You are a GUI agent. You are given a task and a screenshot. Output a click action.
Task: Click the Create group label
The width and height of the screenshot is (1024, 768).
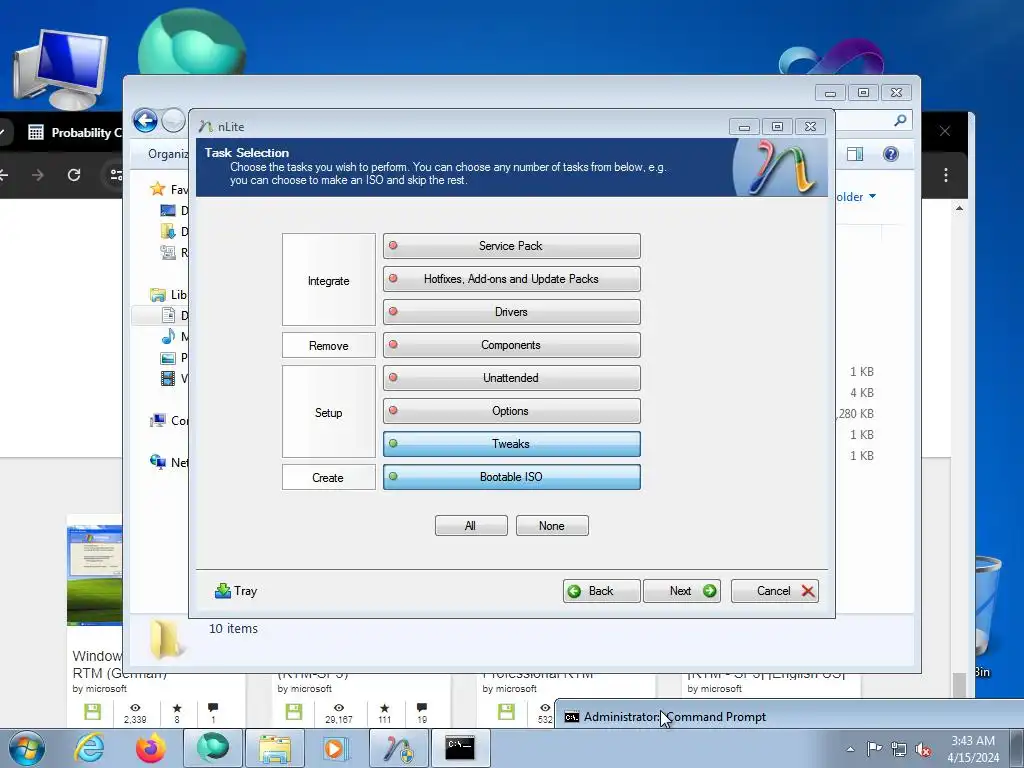(x=328, y=477)
